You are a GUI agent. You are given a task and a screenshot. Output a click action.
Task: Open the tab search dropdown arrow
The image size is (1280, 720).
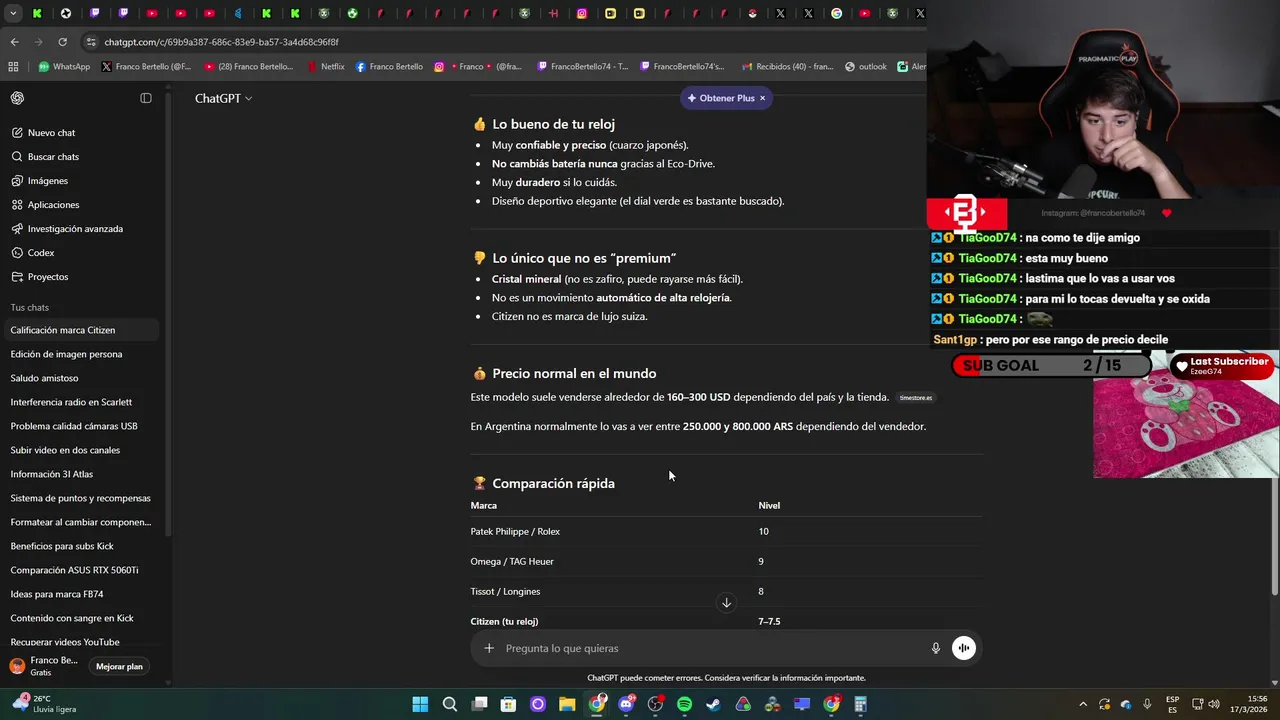pyautogui.click(x=13, y=13)
